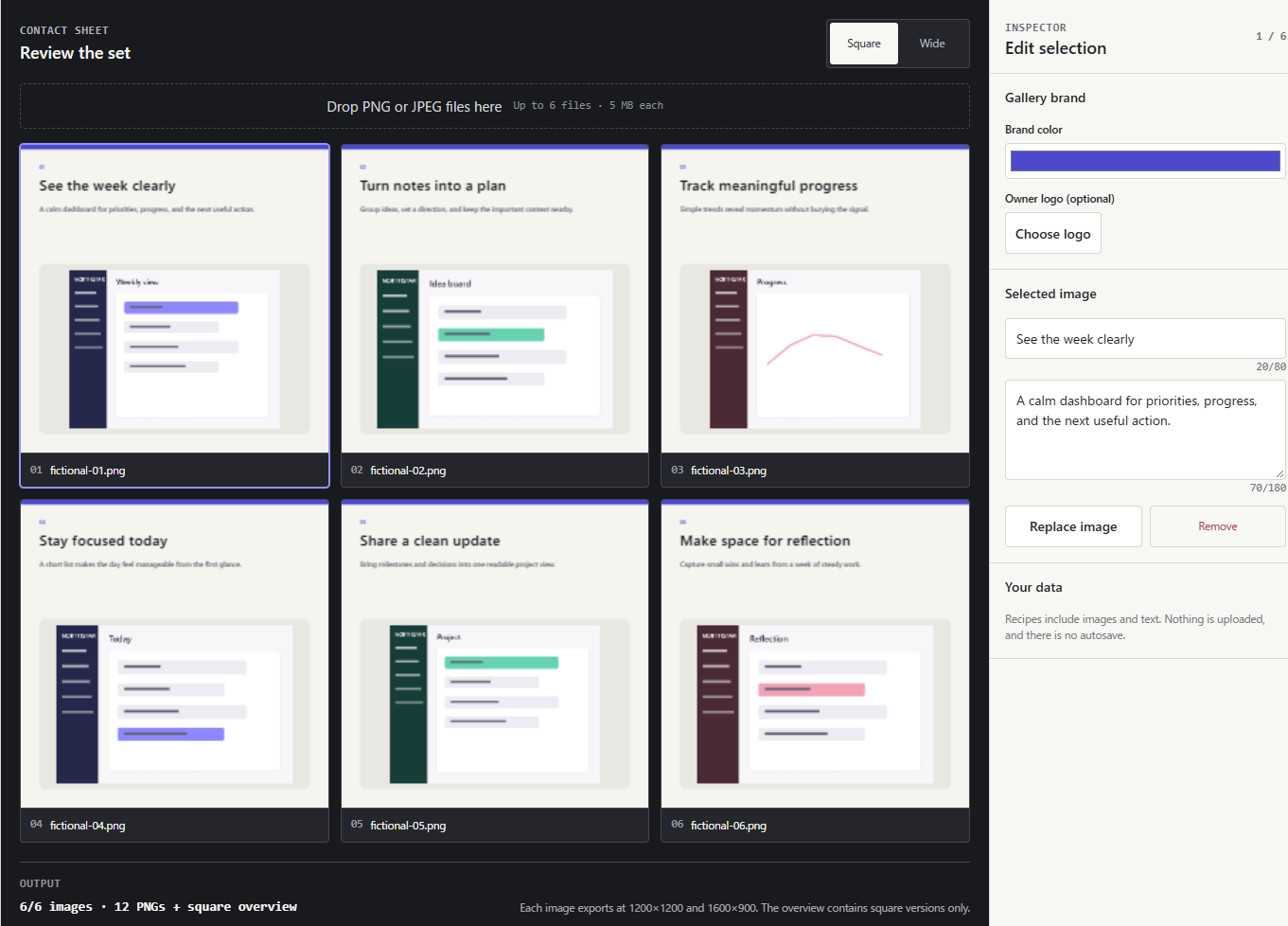Select the 'Make space for reflection' thumbnail
1288x926 pixels.
pyautogui.click(x=815, y=670)
